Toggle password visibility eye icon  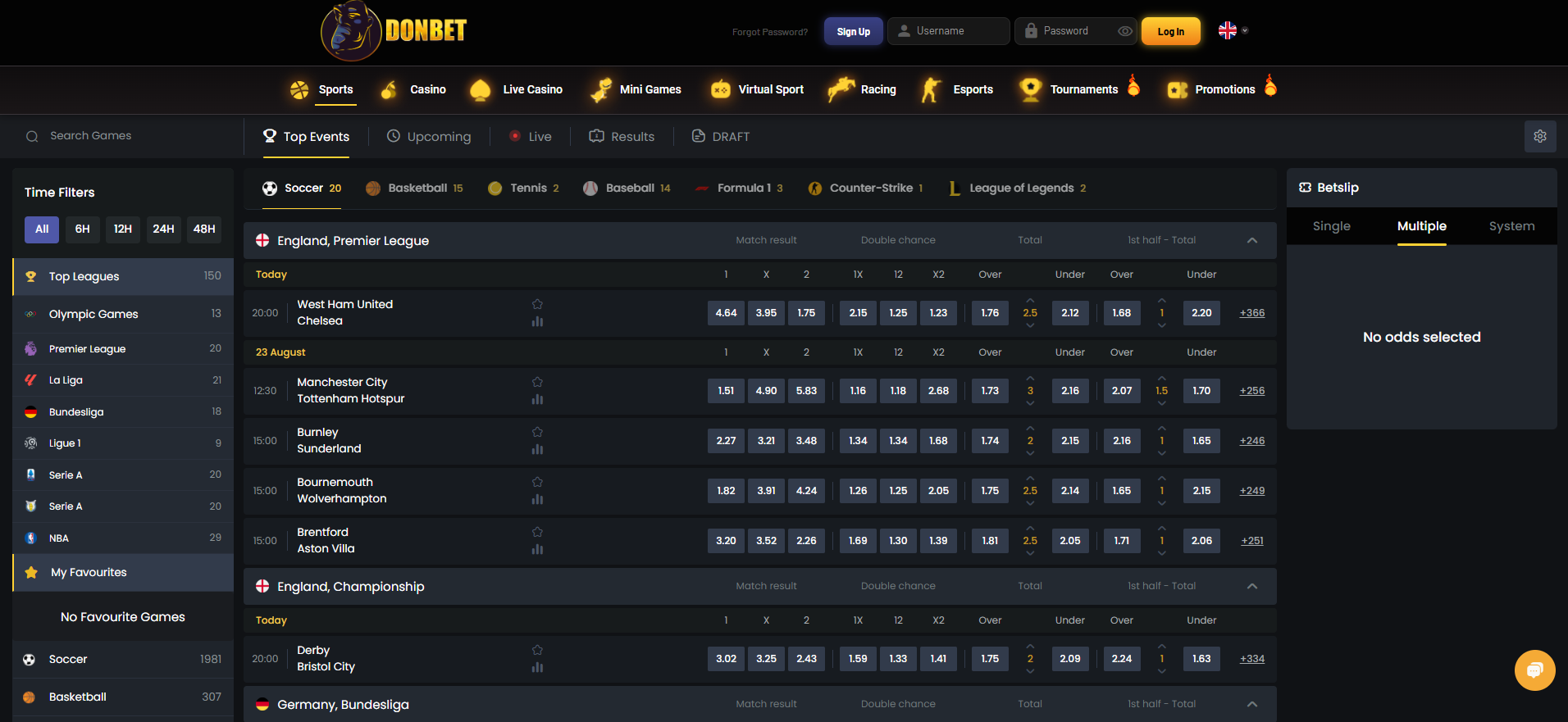[x=1124, y=31]
